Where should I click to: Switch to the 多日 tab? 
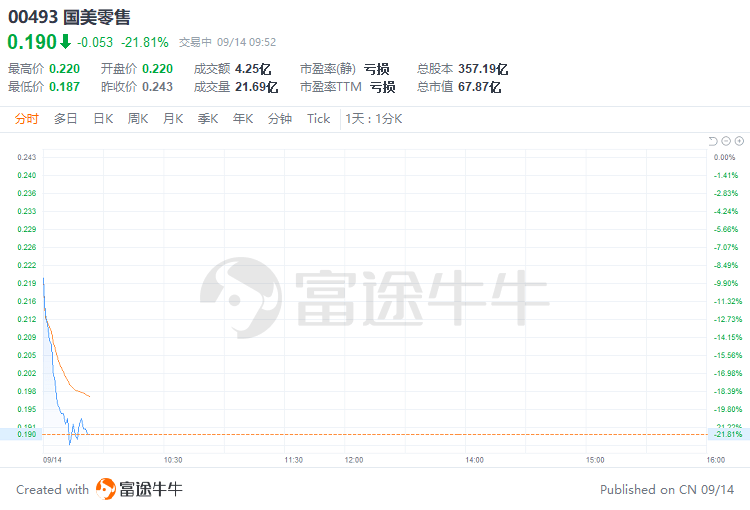pyautogui.click(x=66, y=119)
